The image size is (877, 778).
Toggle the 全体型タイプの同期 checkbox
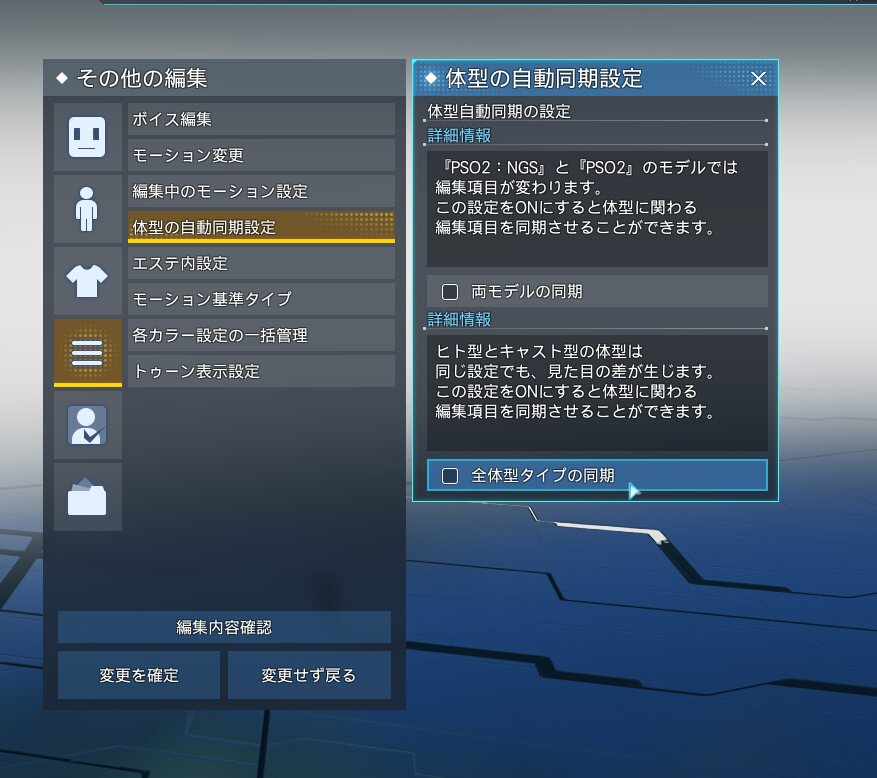click(x=450, y=476)
